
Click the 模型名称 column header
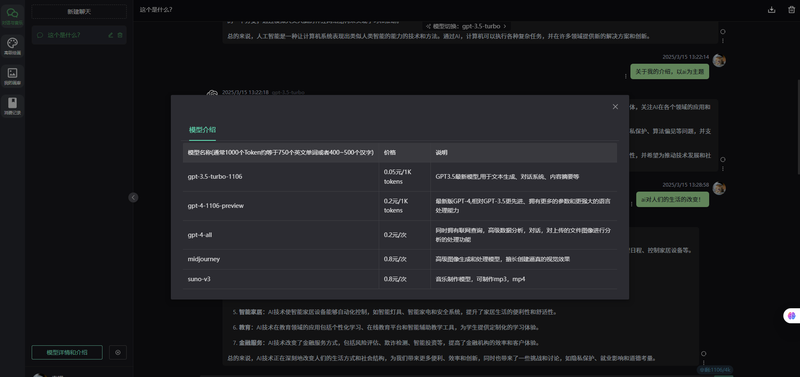click(x=281, y=153)
